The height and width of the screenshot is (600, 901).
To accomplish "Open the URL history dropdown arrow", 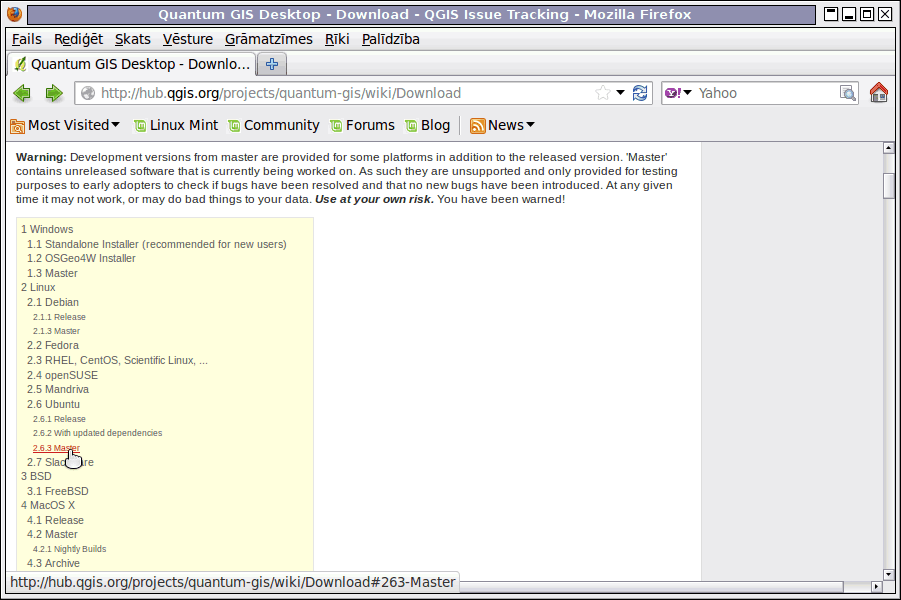I will 621,93.
